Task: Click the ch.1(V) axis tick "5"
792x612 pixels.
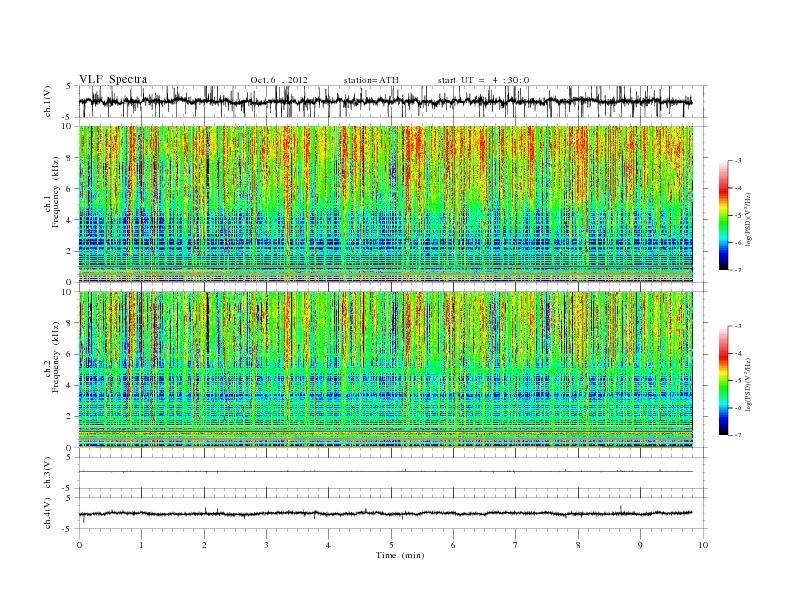Action: tap(69, 86)
